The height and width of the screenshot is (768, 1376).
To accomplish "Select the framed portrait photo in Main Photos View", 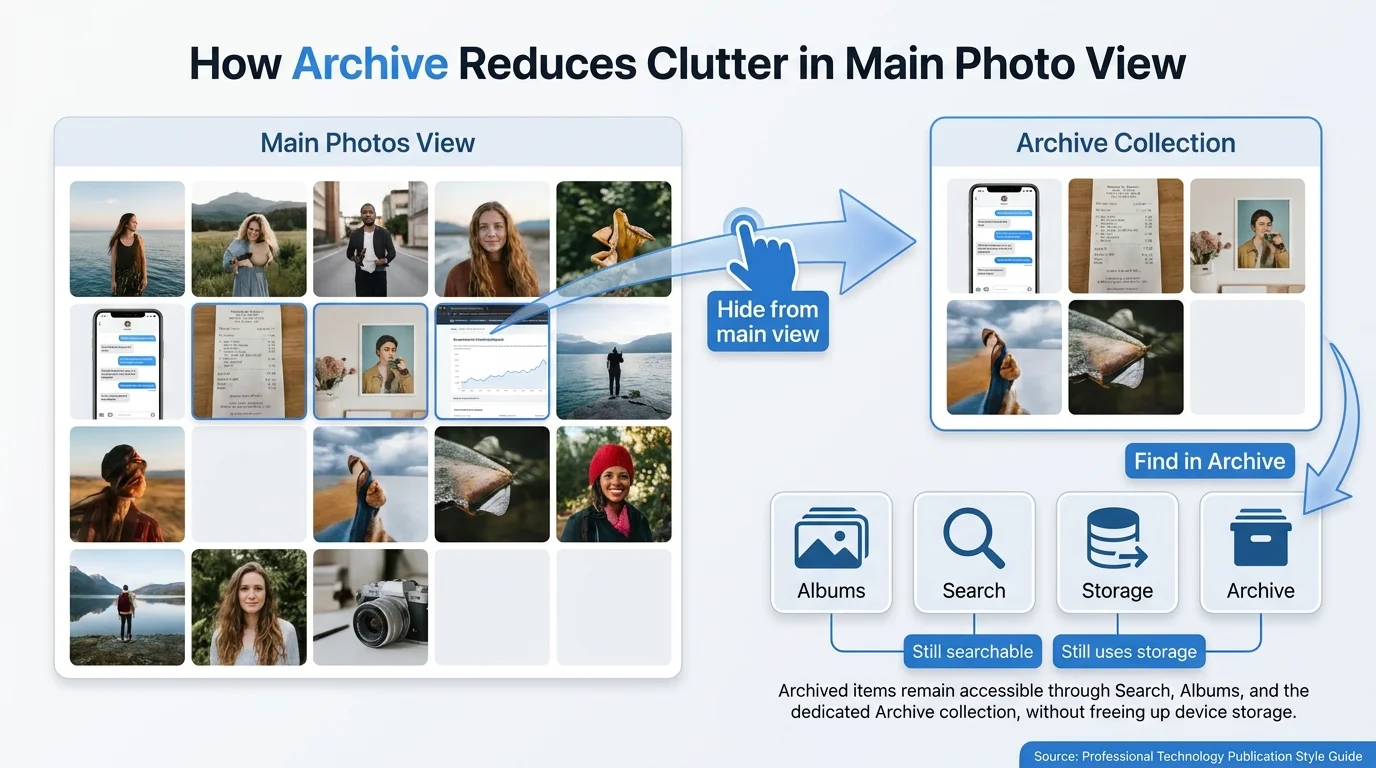I will 370,361.
